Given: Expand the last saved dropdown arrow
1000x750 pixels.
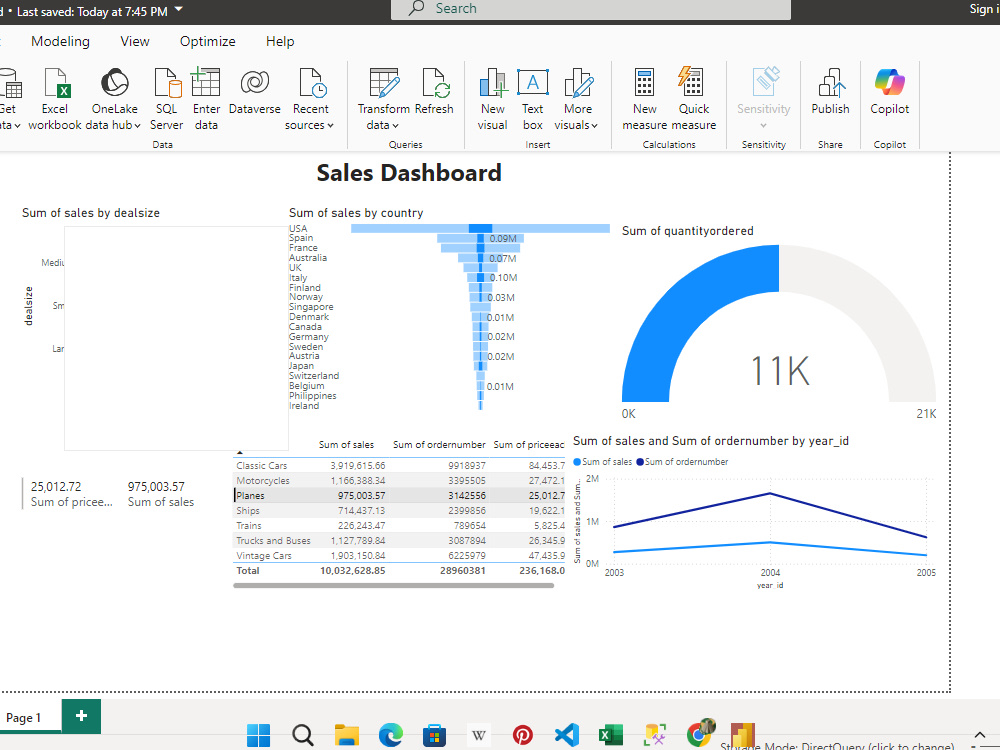Looking at the screenshot, I should pyautogui.click(x=179, y=10).
